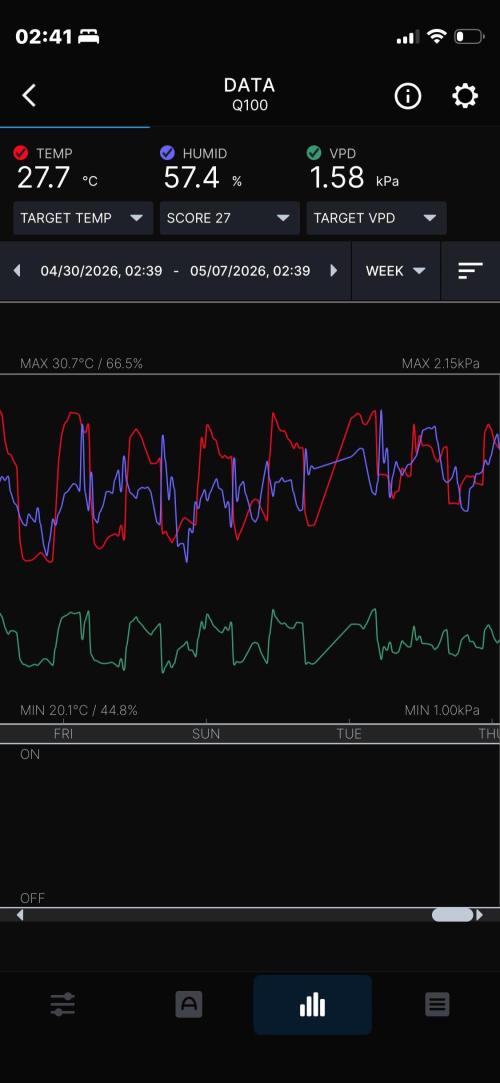
Task: Expand the TARGET VPD dropdown
Action: click(x=376, y=218)
